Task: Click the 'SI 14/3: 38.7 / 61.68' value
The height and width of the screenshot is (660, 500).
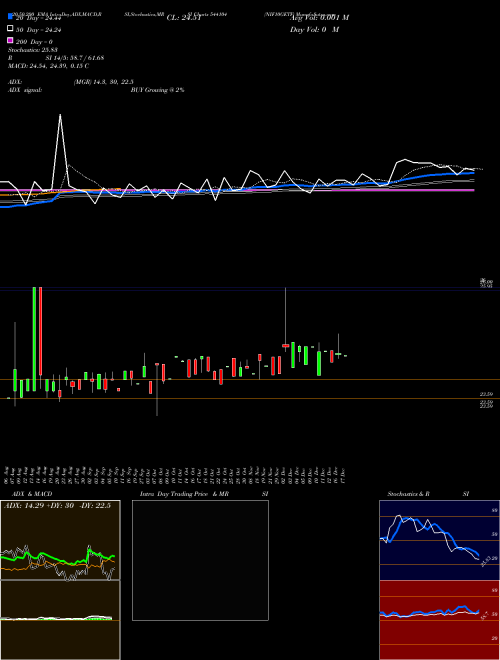Action: point(75,58)
